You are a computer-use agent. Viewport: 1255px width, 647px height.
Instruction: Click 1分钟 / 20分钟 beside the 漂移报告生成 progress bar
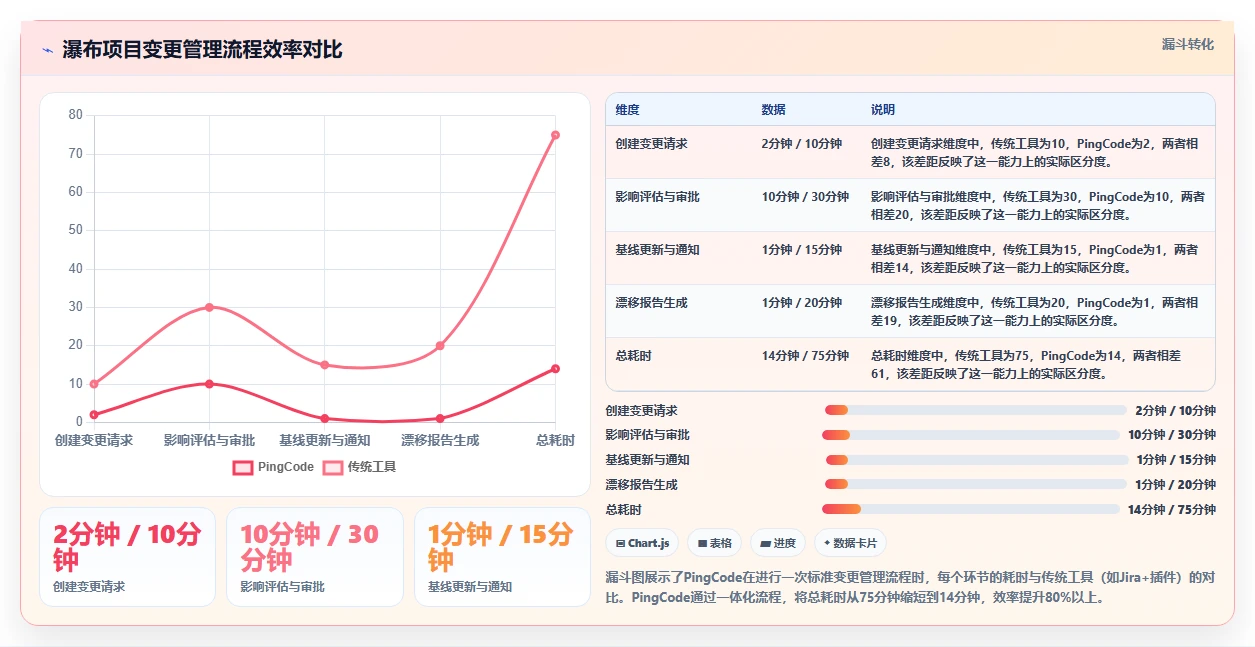(x=1175, y=485)
